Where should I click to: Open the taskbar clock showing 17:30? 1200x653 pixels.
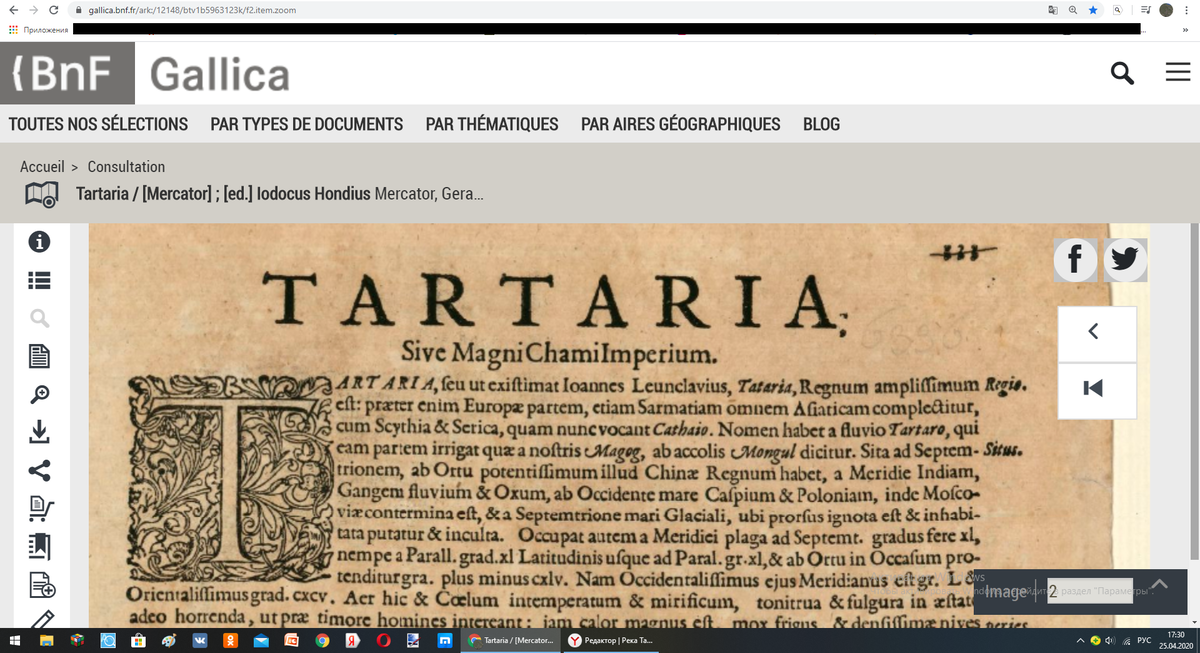(1176, 640)
